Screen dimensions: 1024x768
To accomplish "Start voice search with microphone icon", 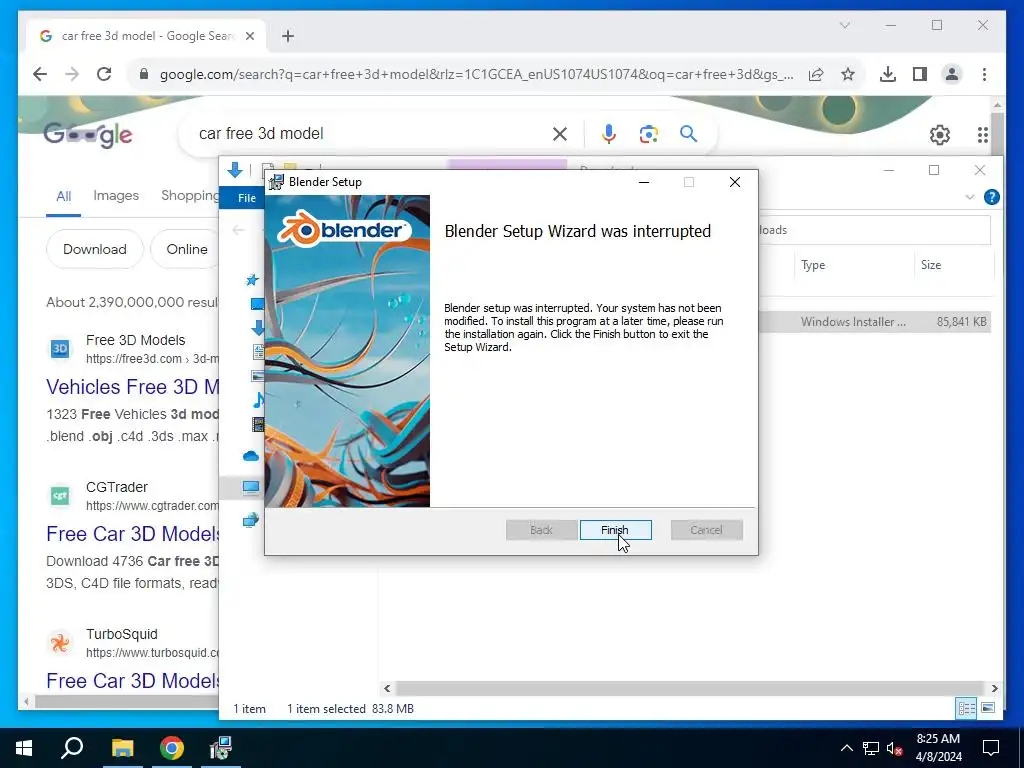I will pyautogui.click(x=608, y=134).
